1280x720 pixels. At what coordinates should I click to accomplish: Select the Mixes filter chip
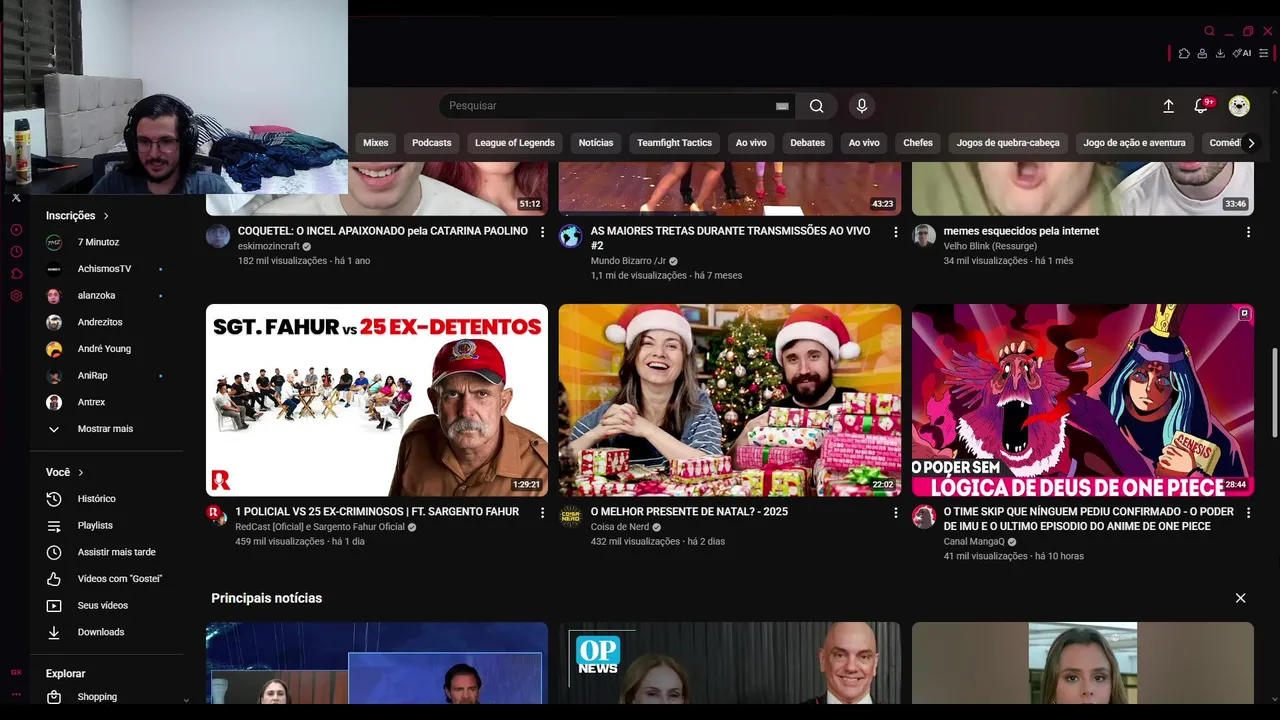375,143
